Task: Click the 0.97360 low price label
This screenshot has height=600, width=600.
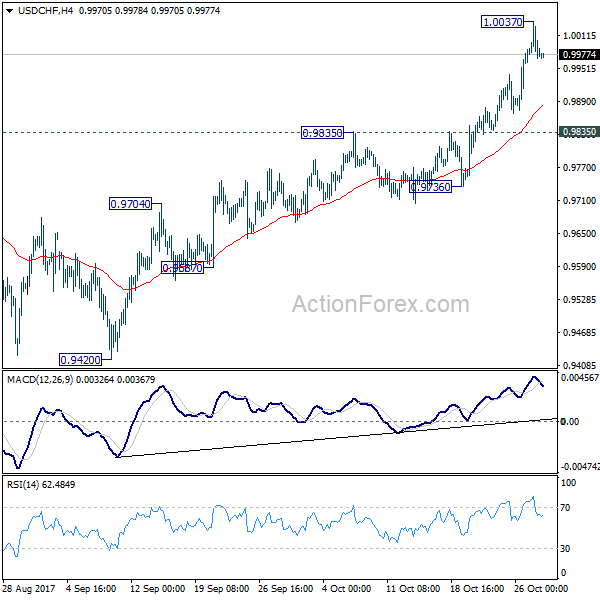Action: 430,187
